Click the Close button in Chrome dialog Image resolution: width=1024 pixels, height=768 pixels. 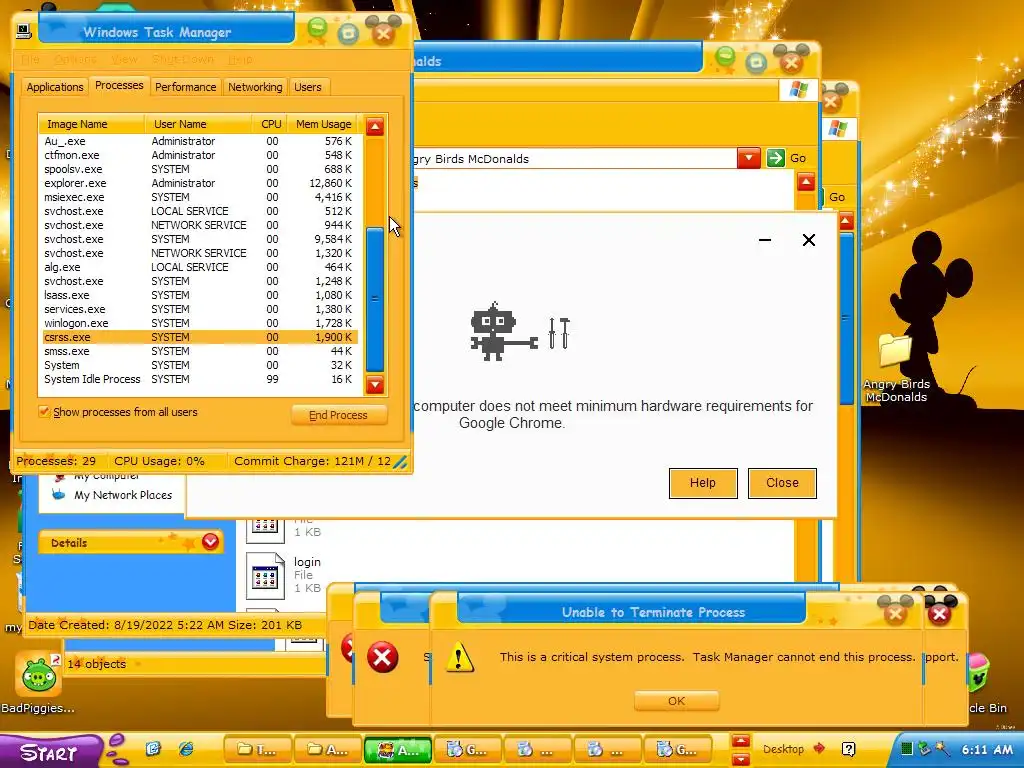tap(782, 483)
